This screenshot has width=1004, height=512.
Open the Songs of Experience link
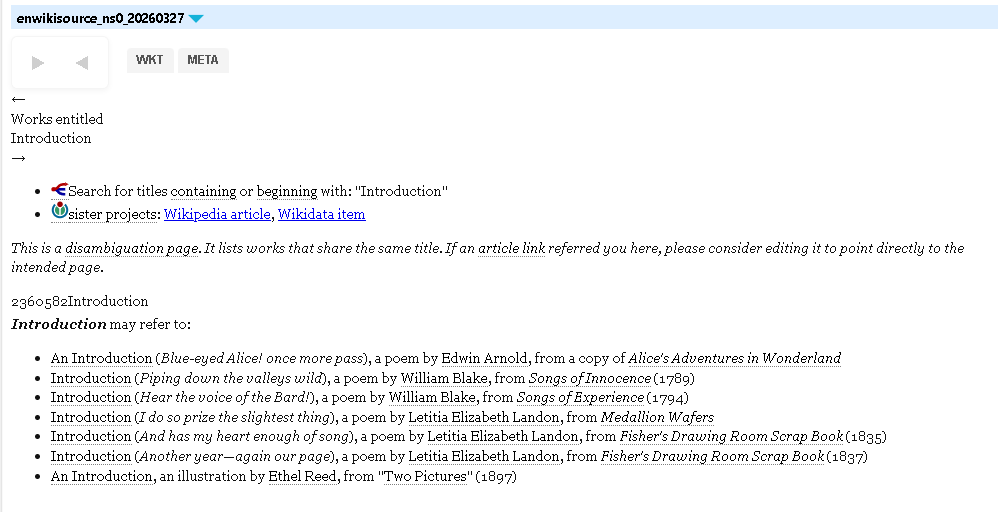point(580,398)
